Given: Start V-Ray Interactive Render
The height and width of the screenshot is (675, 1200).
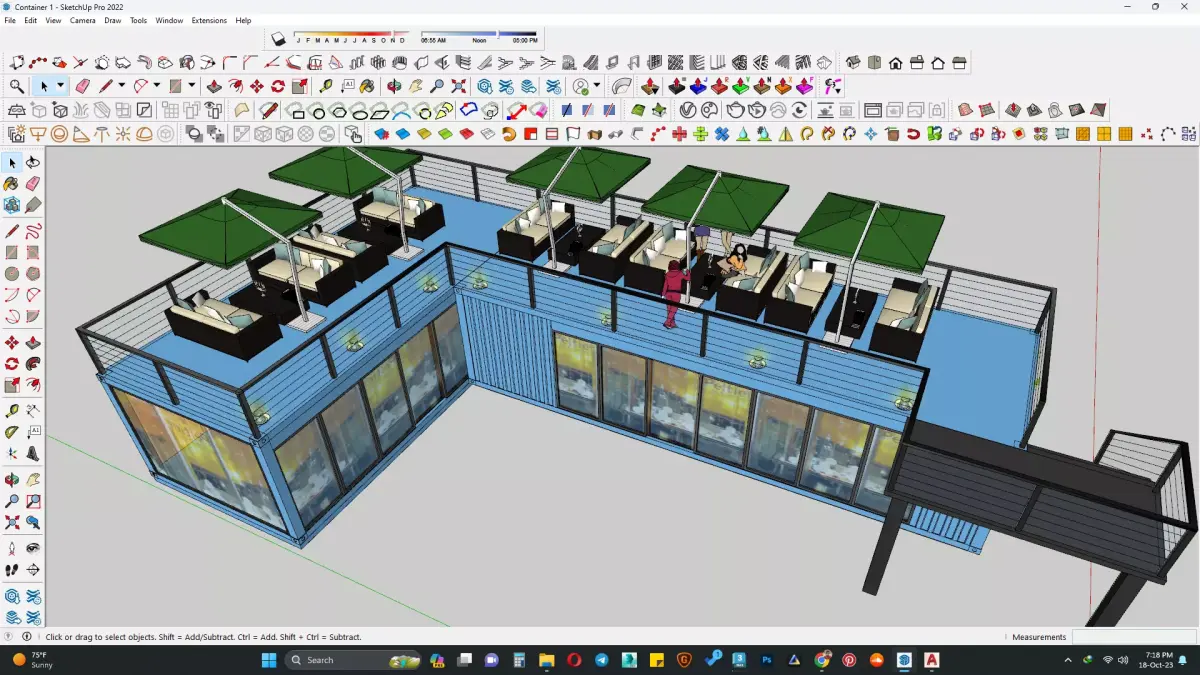Looking at the screenshot, I should pyautogui.click(x=756, y=110).
